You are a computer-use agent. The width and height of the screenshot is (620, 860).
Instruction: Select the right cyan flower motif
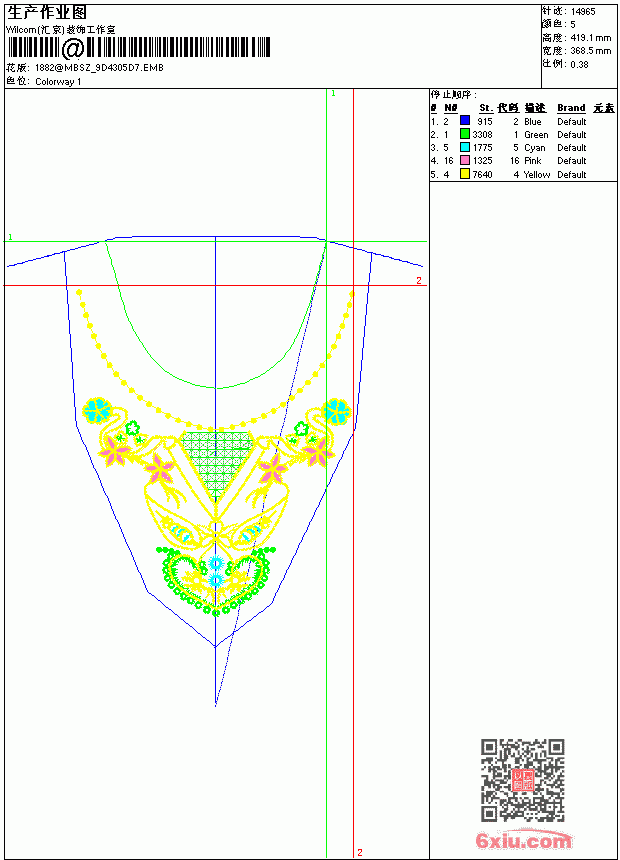pyautogui.click(x=336, y=411)
